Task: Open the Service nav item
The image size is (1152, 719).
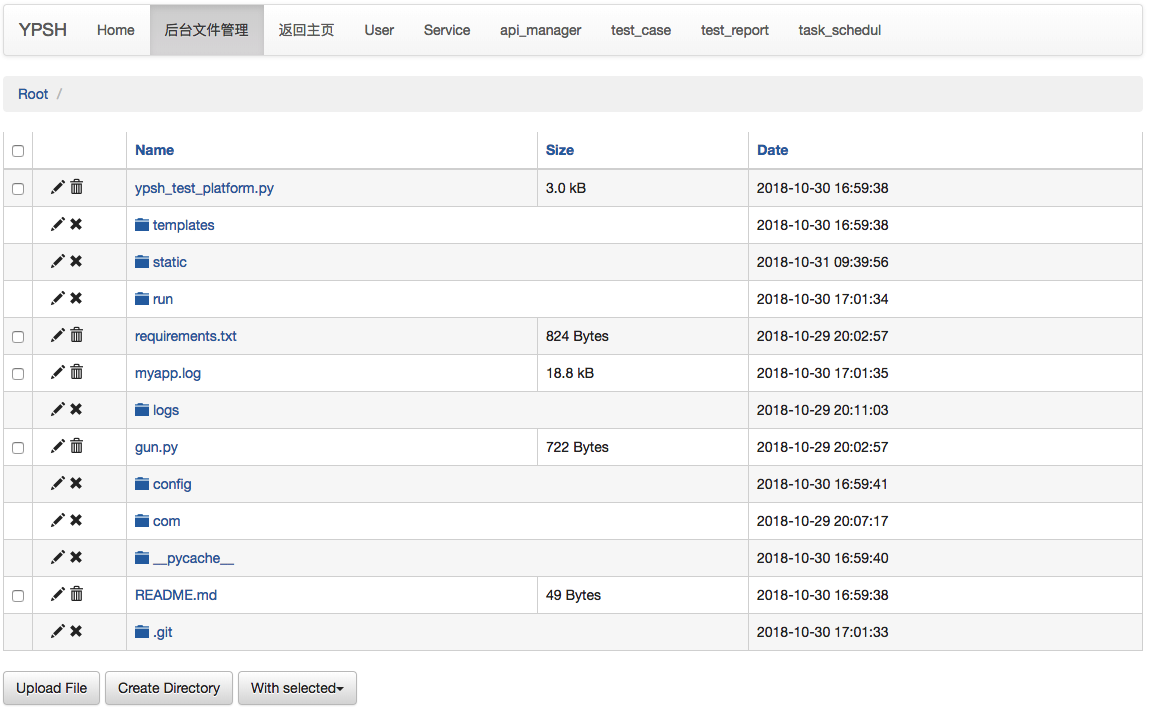Action: point(447,30)
